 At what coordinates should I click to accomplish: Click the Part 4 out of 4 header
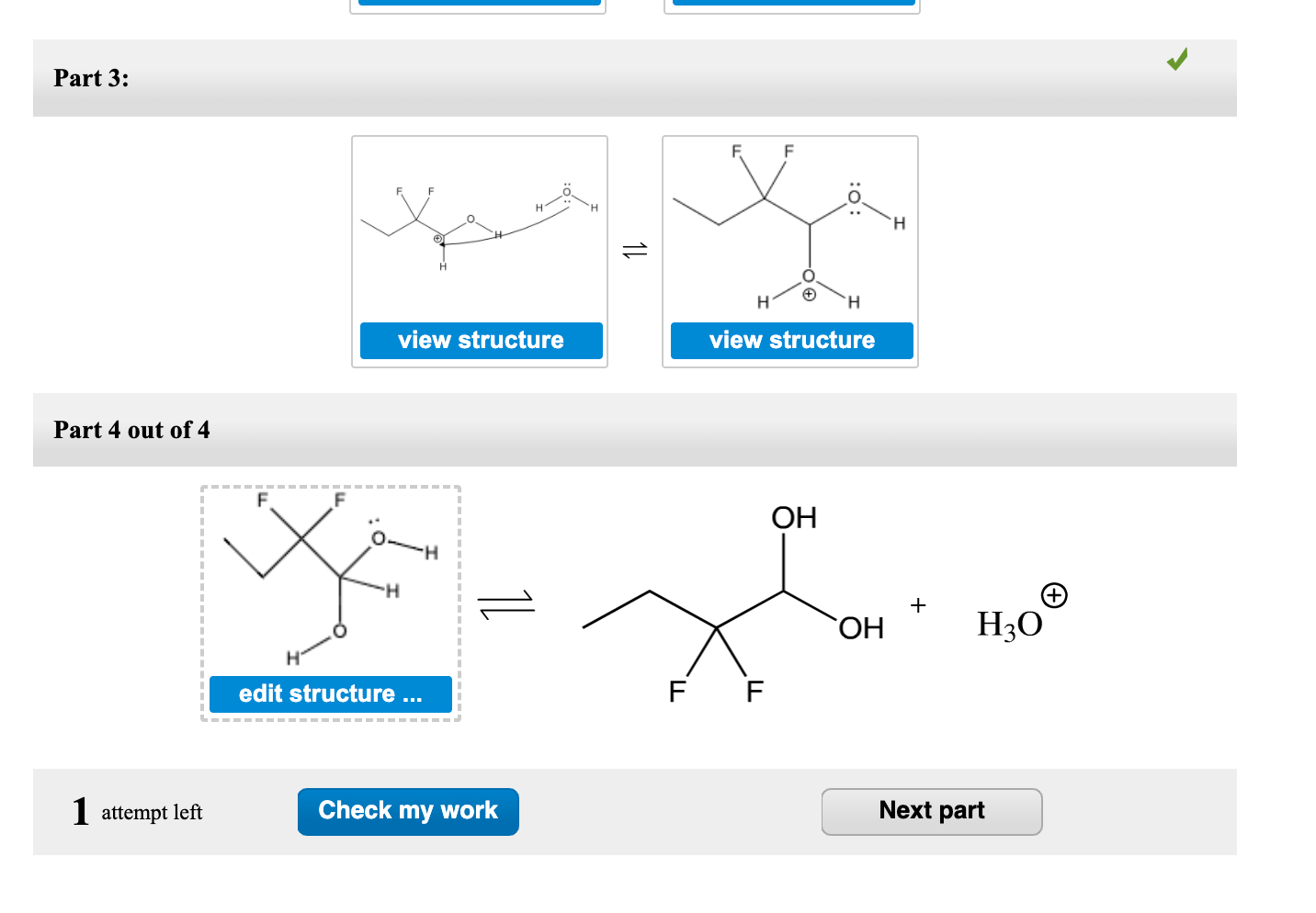(132, 430)
